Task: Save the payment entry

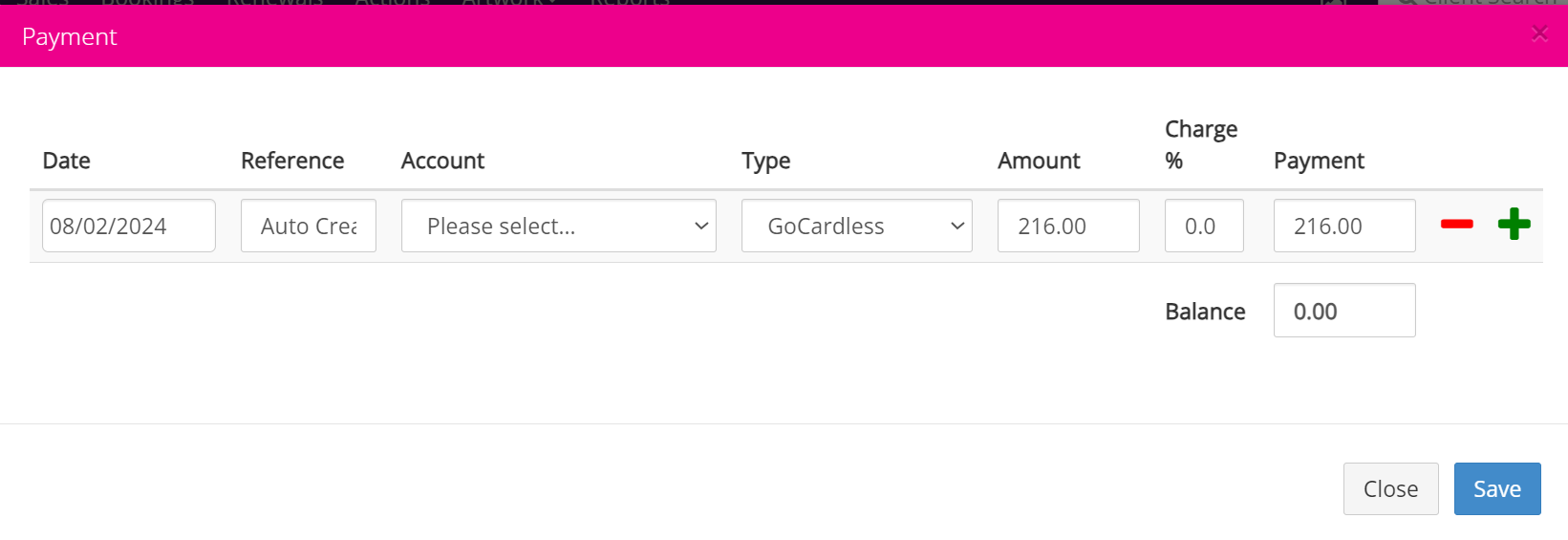Action: (1497, 489)
